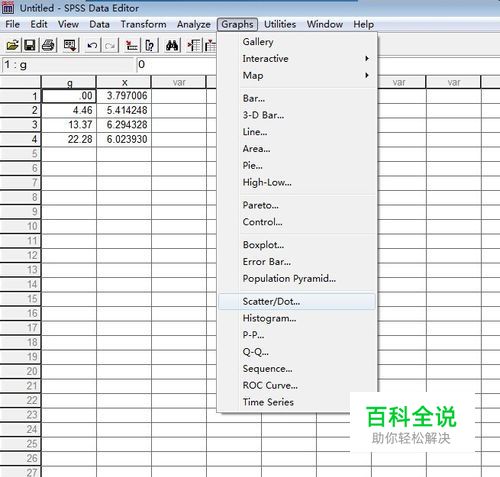500x477 pixels.
Task: Open the Dialog Recall toolbar icon
Action: tap(70, 45)
